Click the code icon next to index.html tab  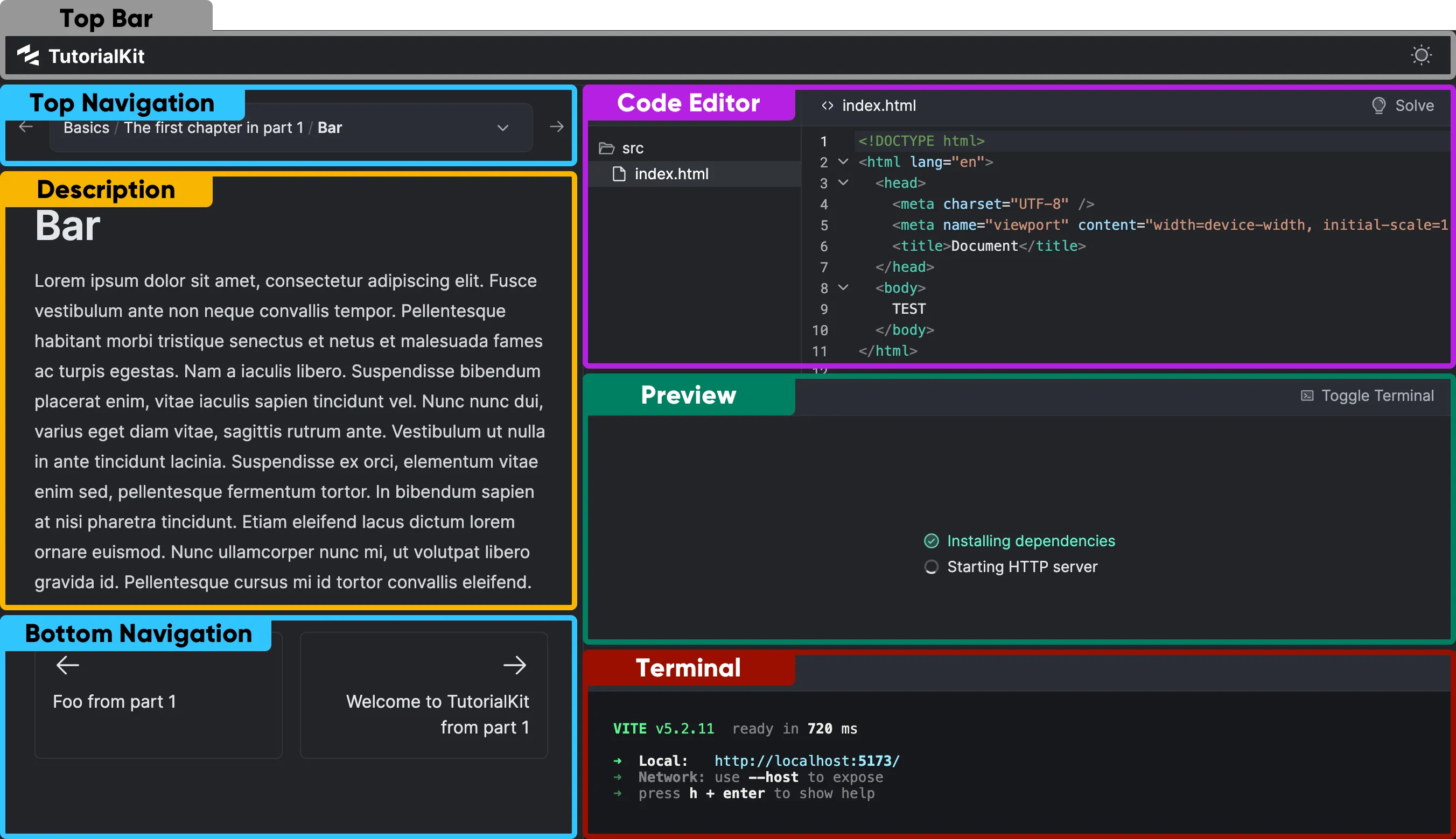[827, 105]
